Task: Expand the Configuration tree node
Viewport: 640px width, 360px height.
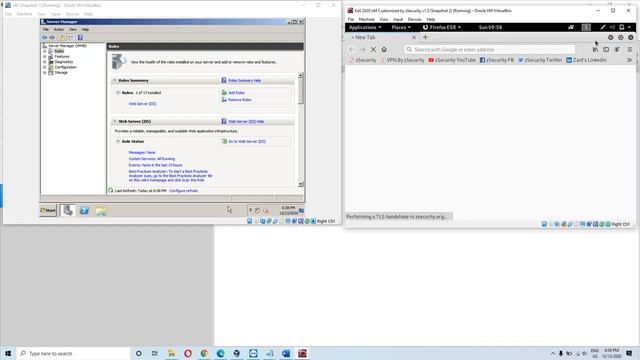Action: pos(44,67)
